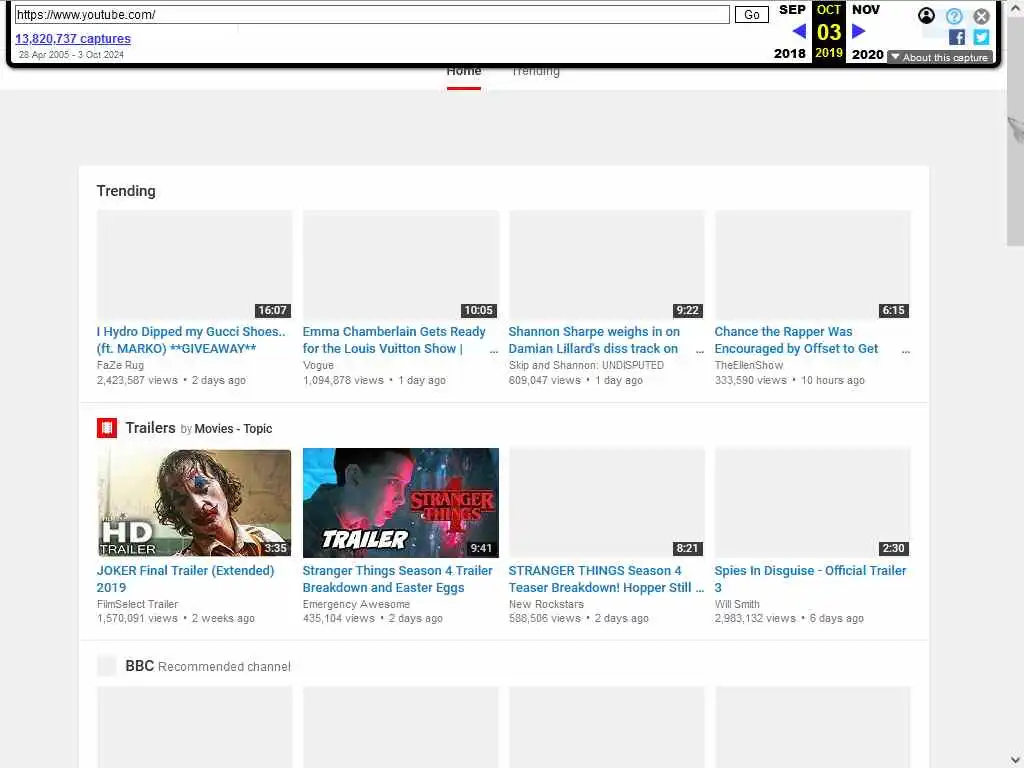
Task: Expand the About this capture dropdown
Action: [x=940, y=57]
